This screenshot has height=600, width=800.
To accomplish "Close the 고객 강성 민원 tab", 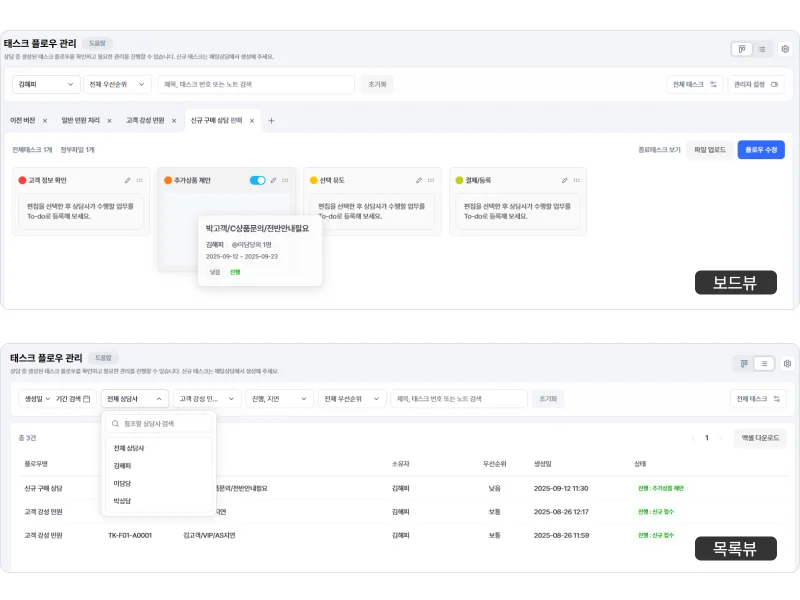I will click(x=174, y=121).
